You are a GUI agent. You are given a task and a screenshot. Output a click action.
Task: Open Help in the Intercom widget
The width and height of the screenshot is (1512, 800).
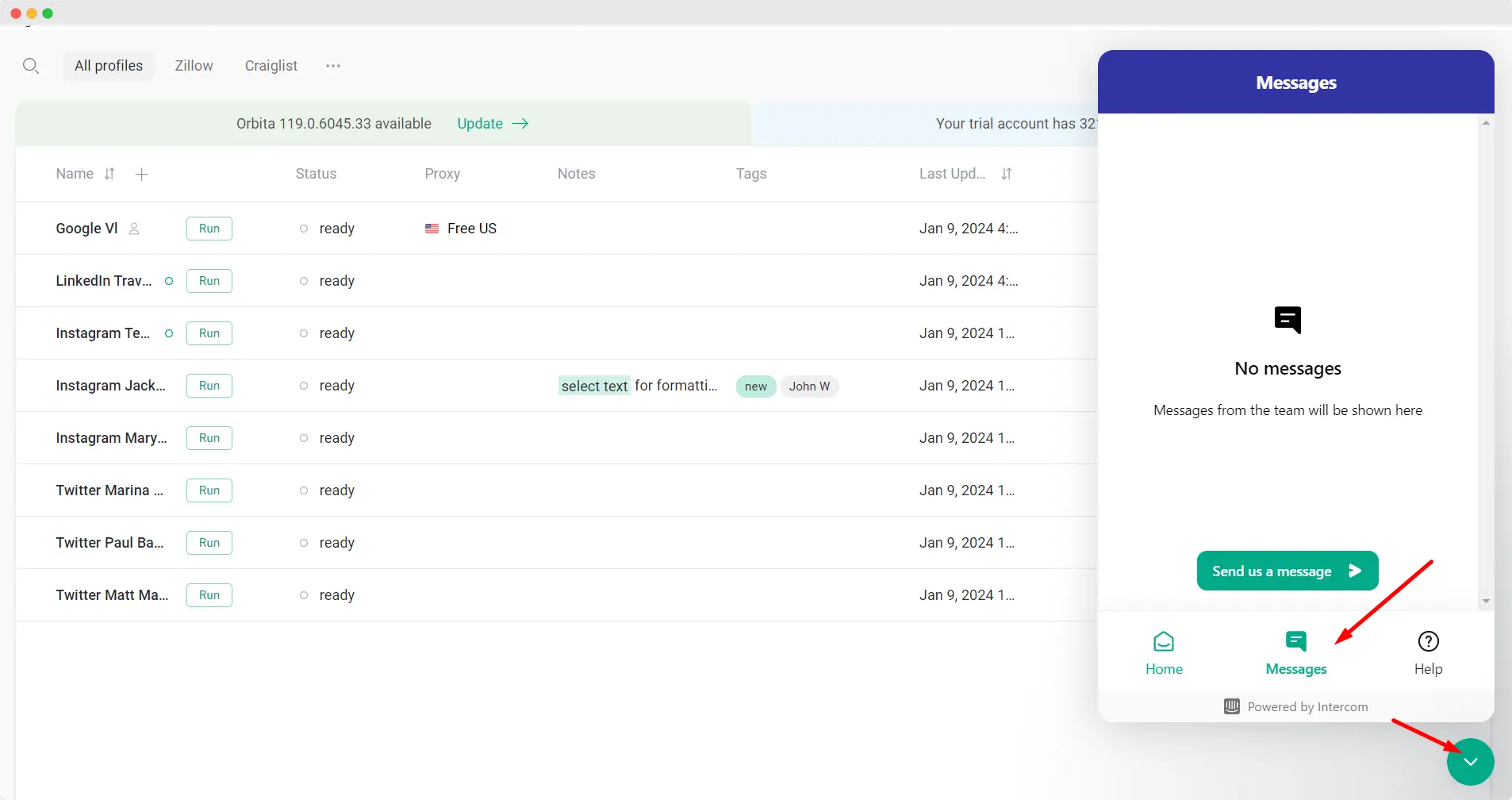[x=1428, y=653]
